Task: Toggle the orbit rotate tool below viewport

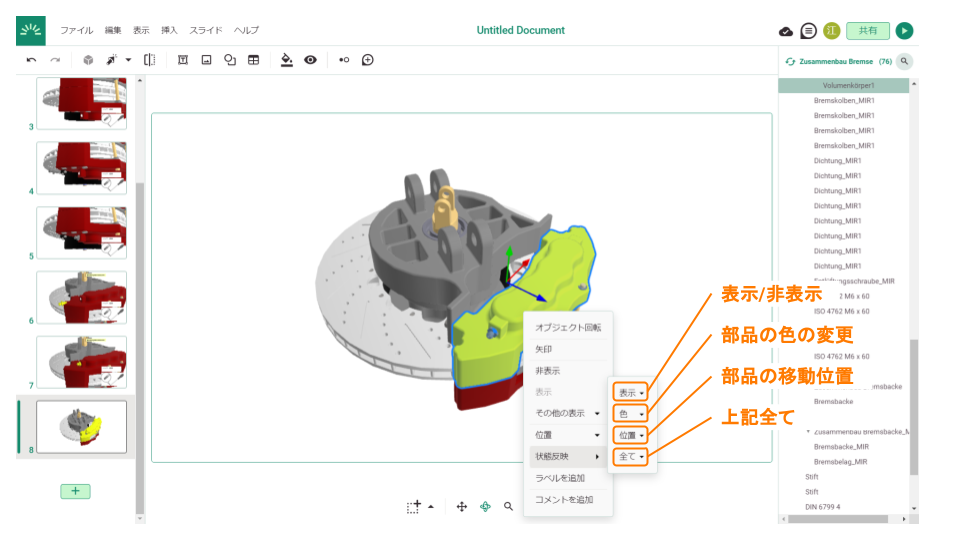Action: 485,507
